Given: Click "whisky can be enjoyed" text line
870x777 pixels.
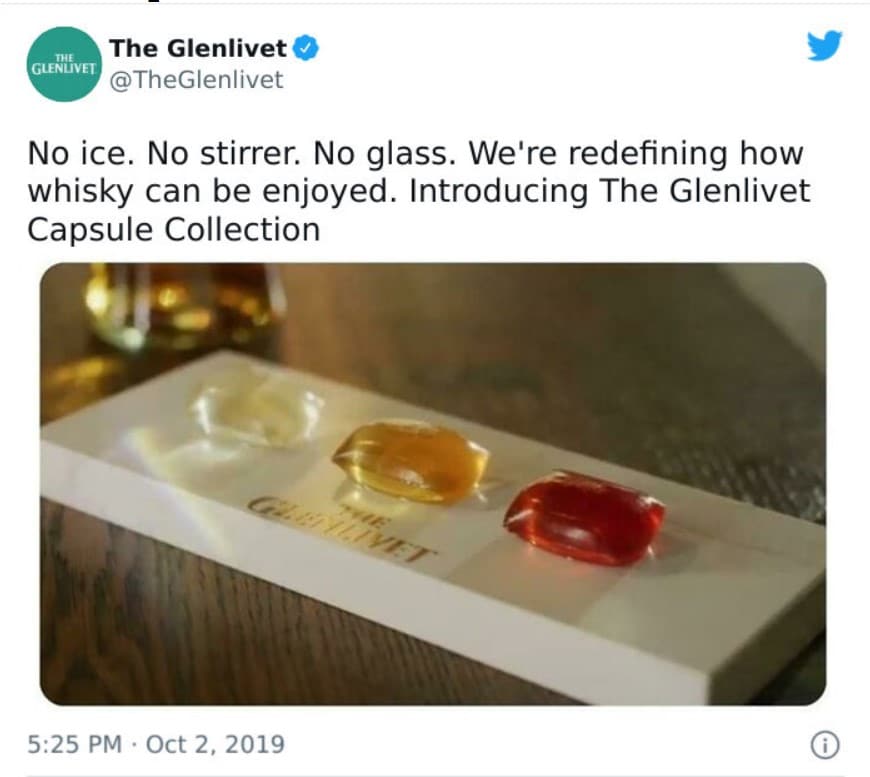Looking at the screenshot, I should click(x=213, y=191).
